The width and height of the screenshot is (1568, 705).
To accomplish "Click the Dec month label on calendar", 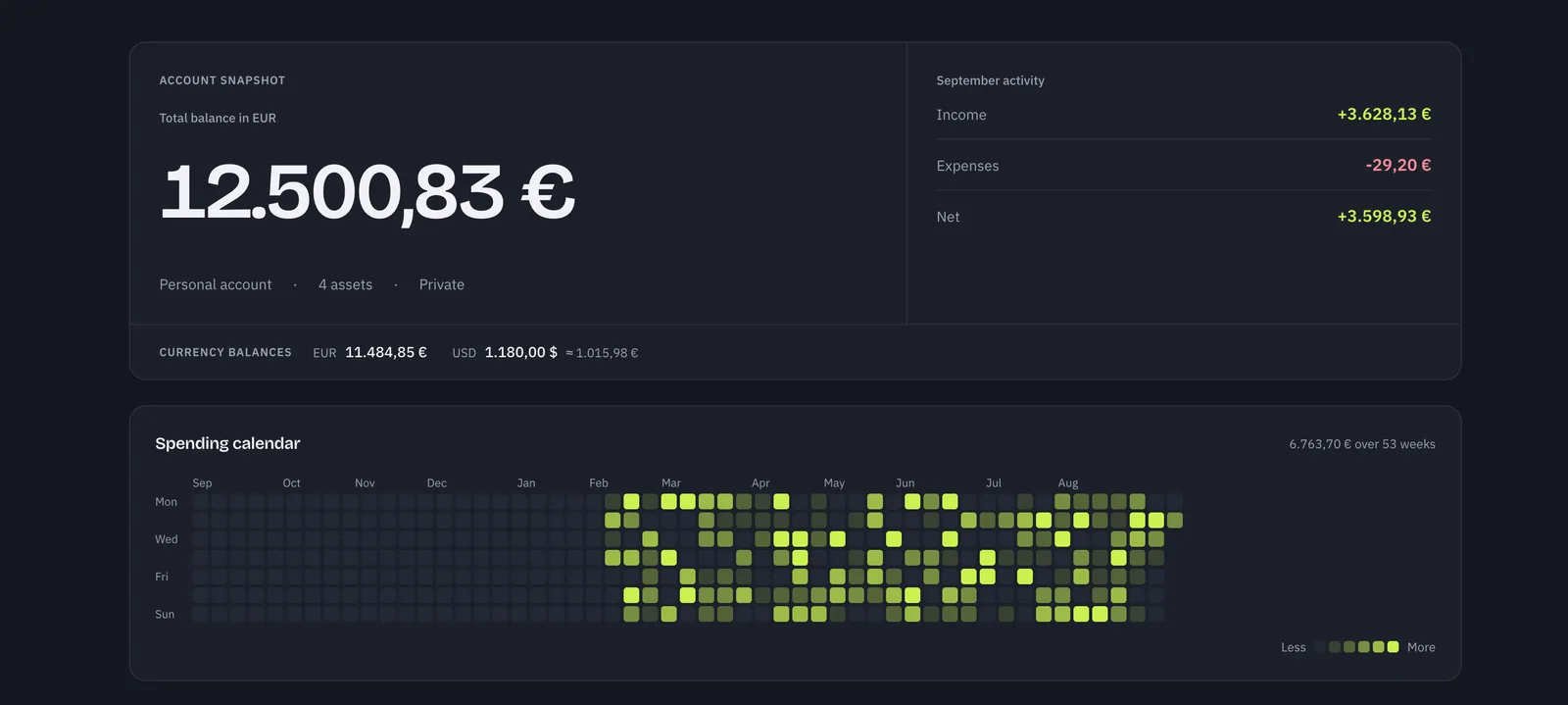I will pyautogui.click(x=436, y=483).
